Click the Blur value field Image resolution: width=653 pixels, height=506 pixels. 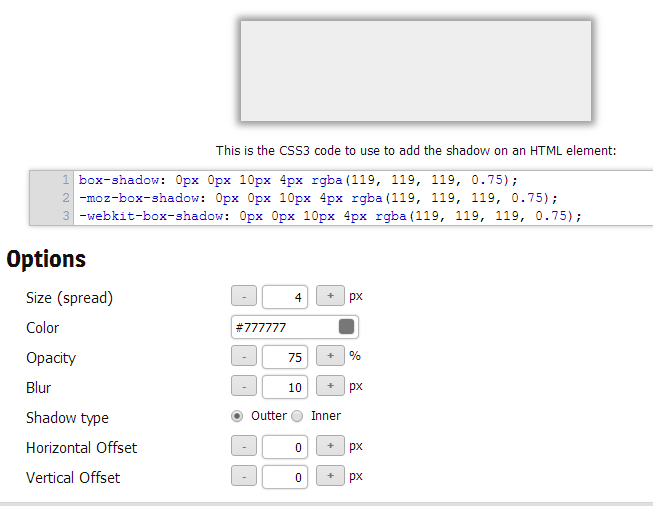pos(285,387)
